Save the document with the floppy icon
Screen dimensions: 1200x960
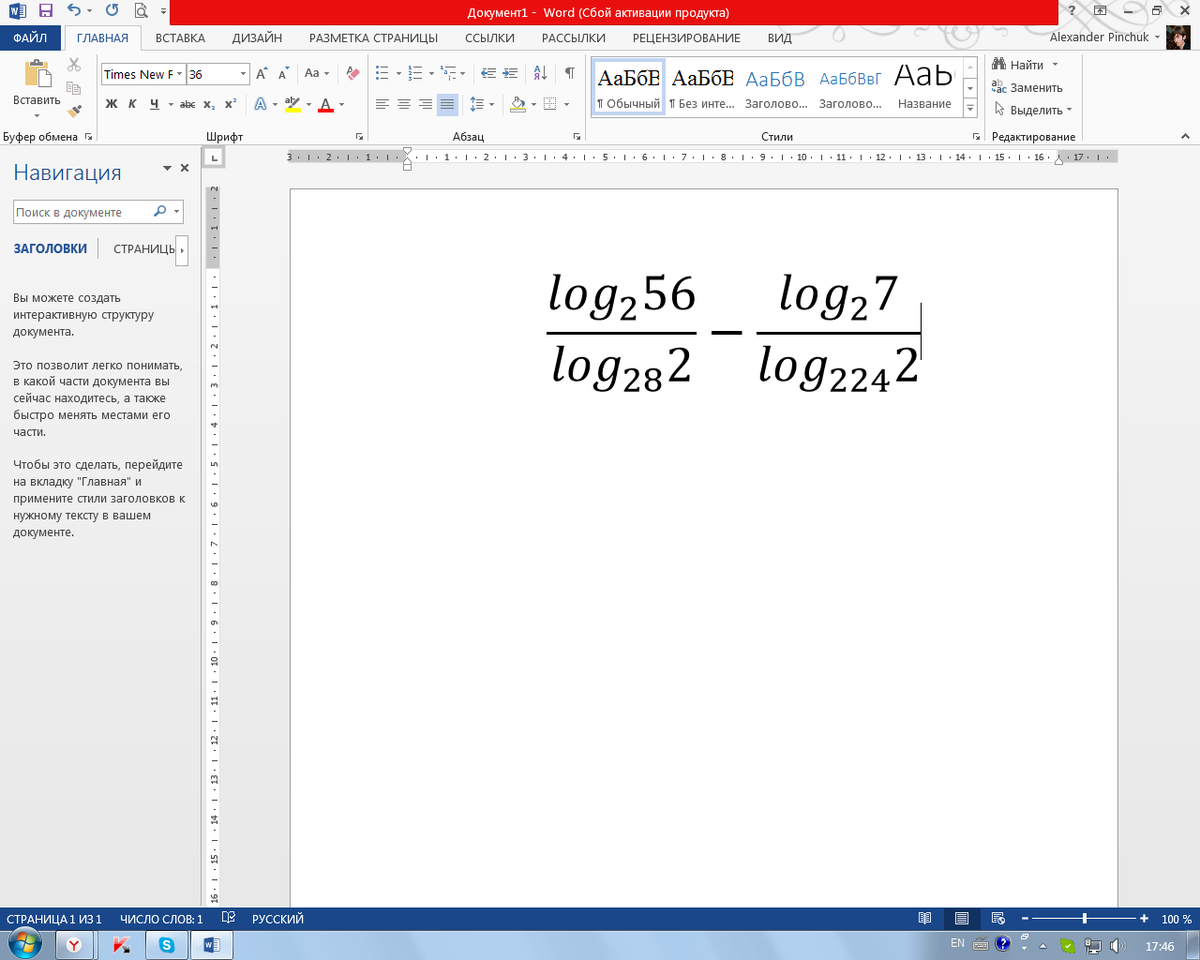pos(46,11)
